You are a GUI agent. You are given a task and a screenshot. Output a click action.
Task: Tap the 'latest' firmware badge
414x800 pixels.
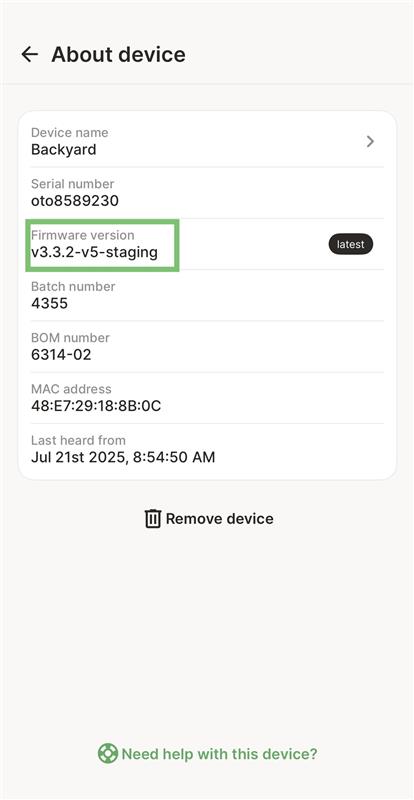coord(351,244)
